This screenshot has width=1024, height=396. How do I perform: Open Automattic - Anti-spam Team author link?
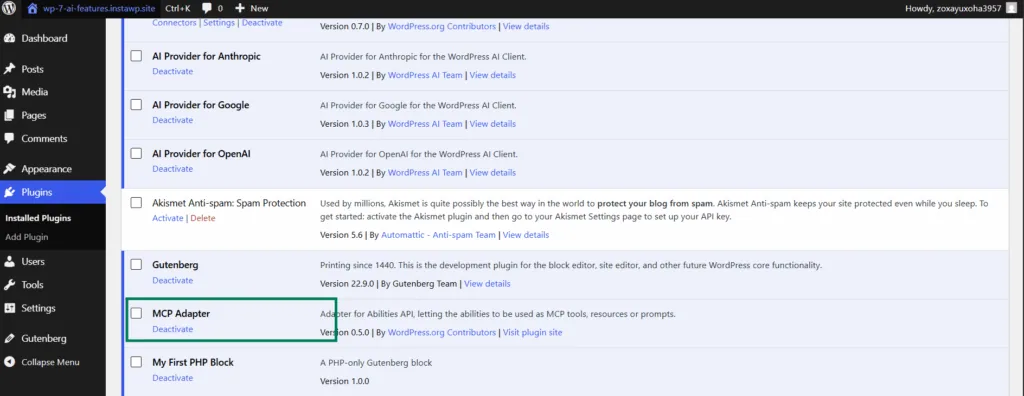(438, 235)
